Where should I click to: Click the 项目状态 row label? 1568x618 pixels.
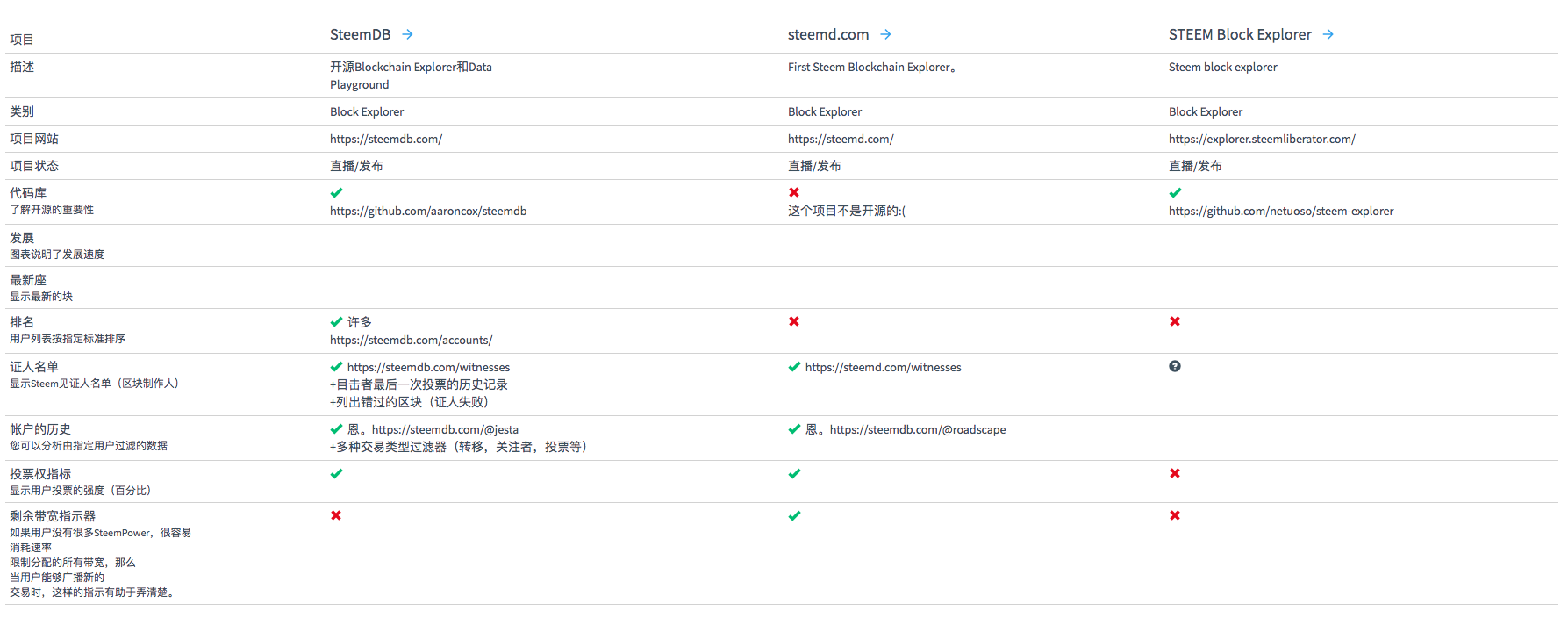(34, 166)
